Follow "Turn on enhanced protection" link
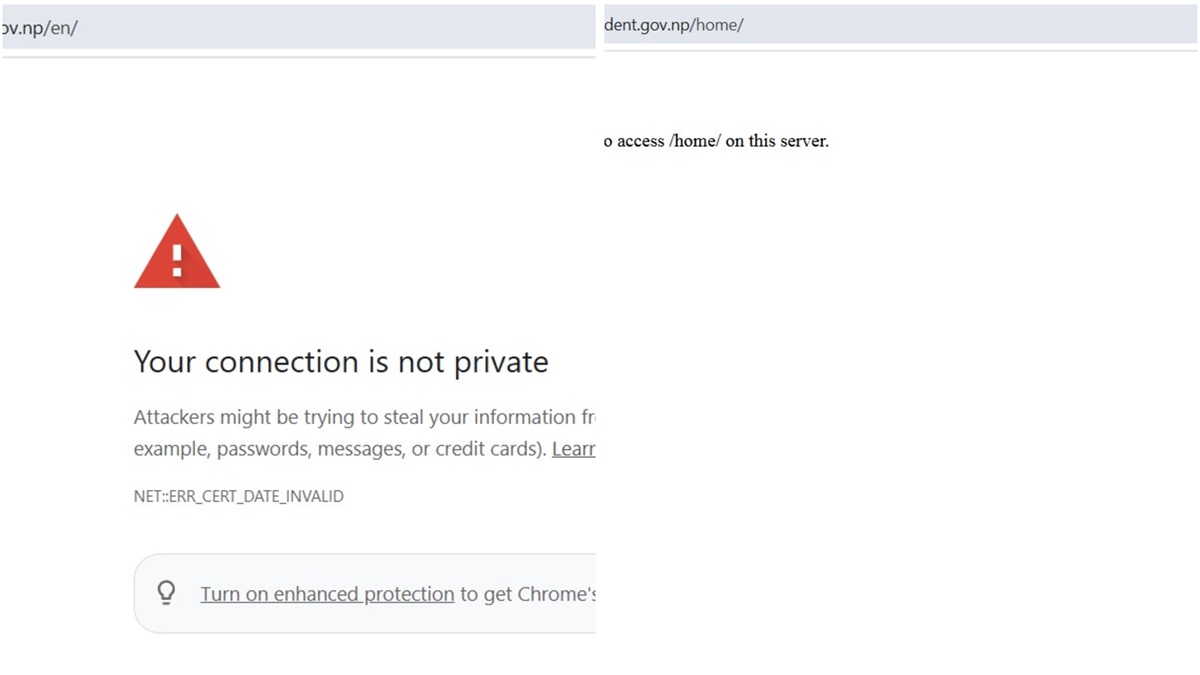Viewport: 1200px width, 675px height. coord(327,594)
